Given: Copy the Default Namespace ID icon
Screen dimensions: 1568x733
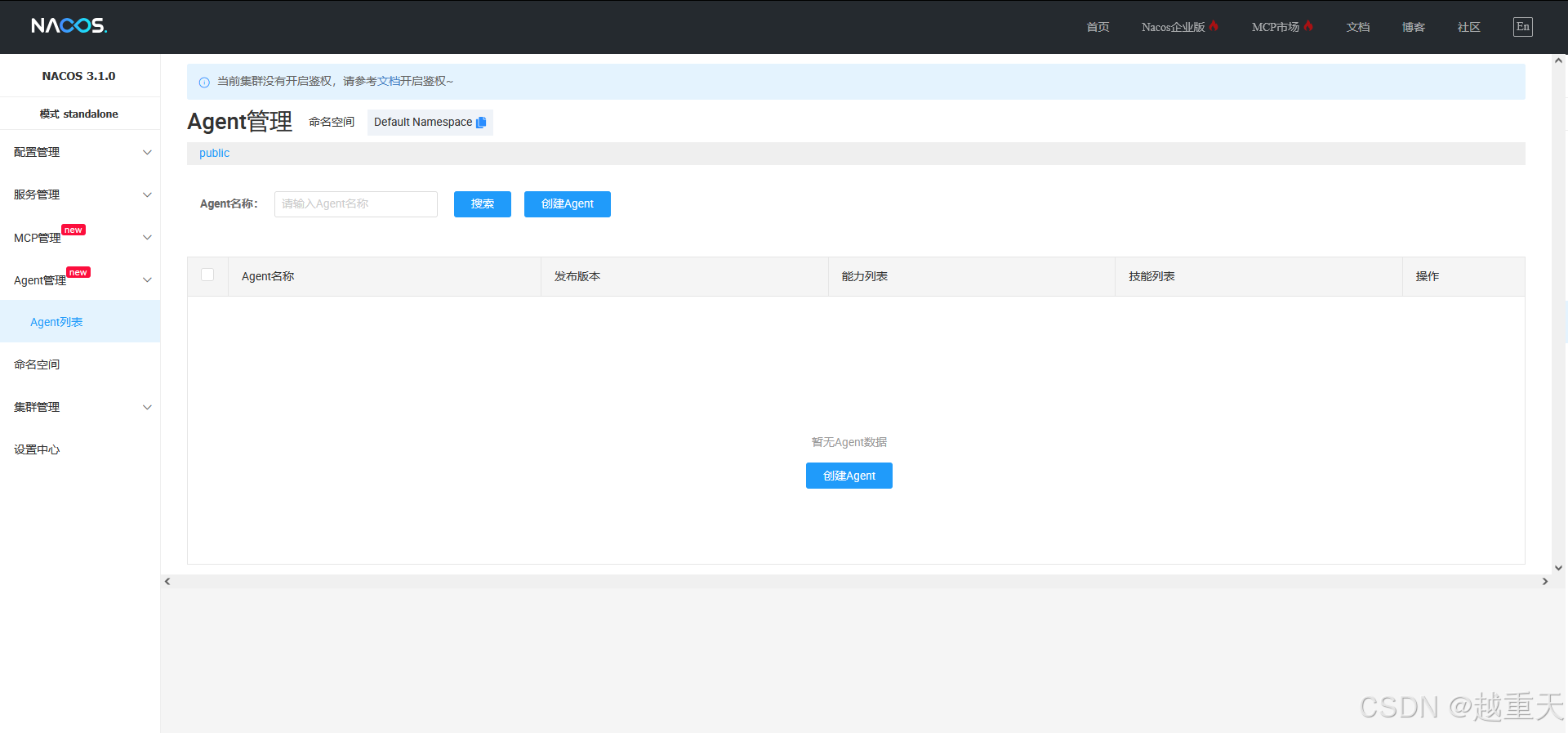Looking at the screenshot, I should (x=481, y=123).
